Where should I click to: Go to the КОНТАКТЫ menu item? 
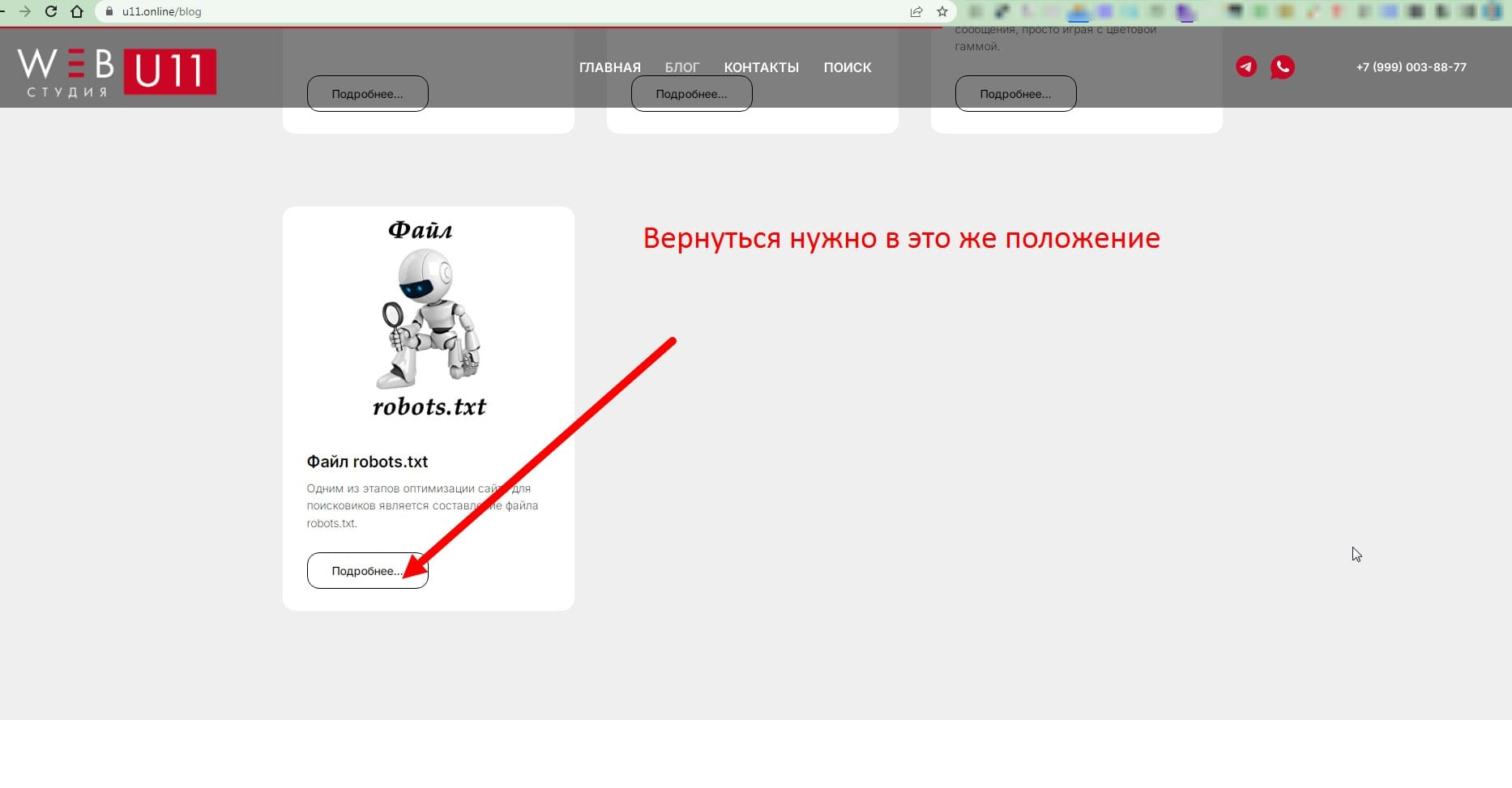click(x=762, y=67)
